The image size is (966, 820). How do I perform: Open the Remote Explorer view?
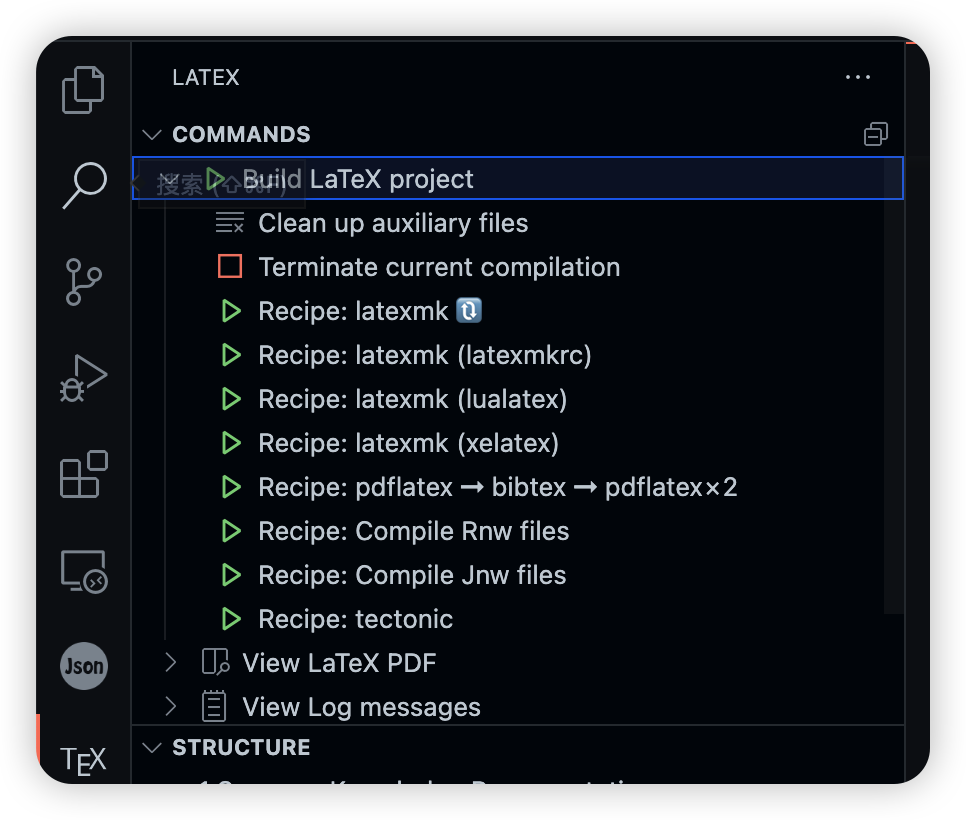tap(83, 569)
